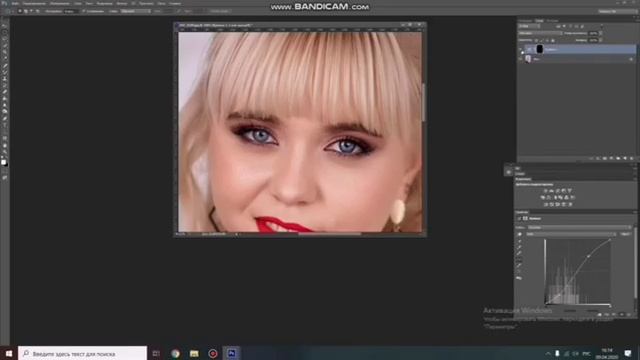Add an Invert adjustment from Adjustments panel
640x360 pixels.
545,204
